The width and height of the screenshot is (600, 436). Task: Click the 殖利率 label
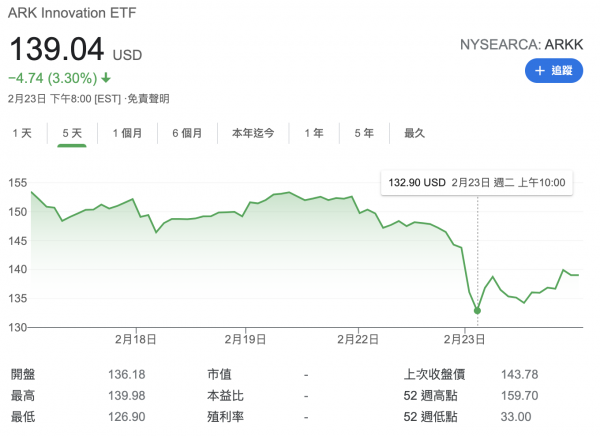[225, 416]
